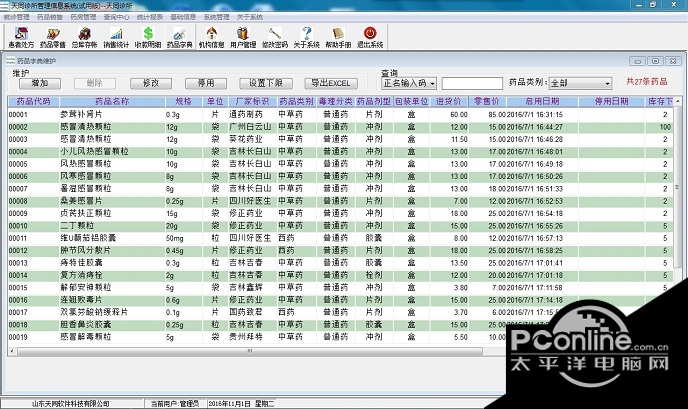Click the 导出EXCEL button
The height and width of the screenshot is (409, 688).
[x=331, y=83]
